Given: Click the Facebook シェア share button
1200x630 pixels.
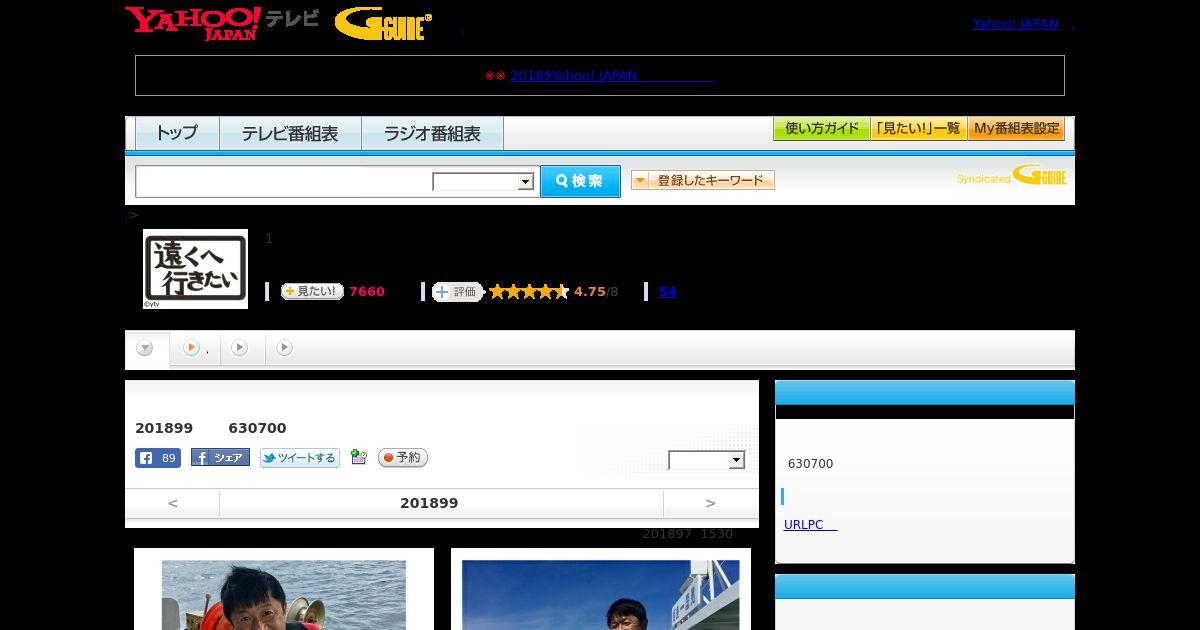Looking at the screenshot, I should 220,458.
